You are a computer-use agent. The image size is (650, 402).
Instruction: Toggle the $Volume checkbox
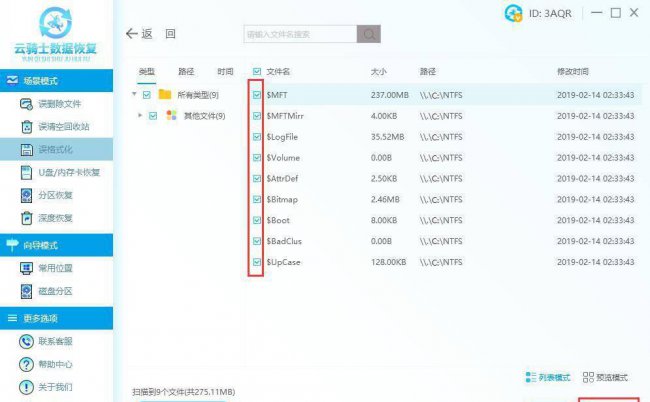point(257,157)
